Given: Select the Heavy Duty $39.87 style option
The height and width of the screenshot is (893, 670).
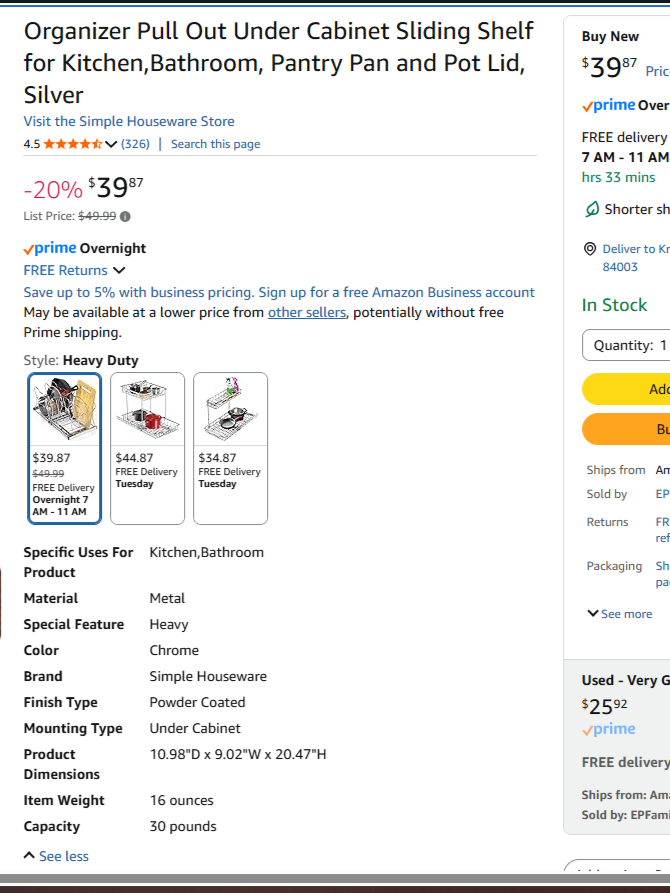Looking at the screenshot, I should tap(65, 448).
